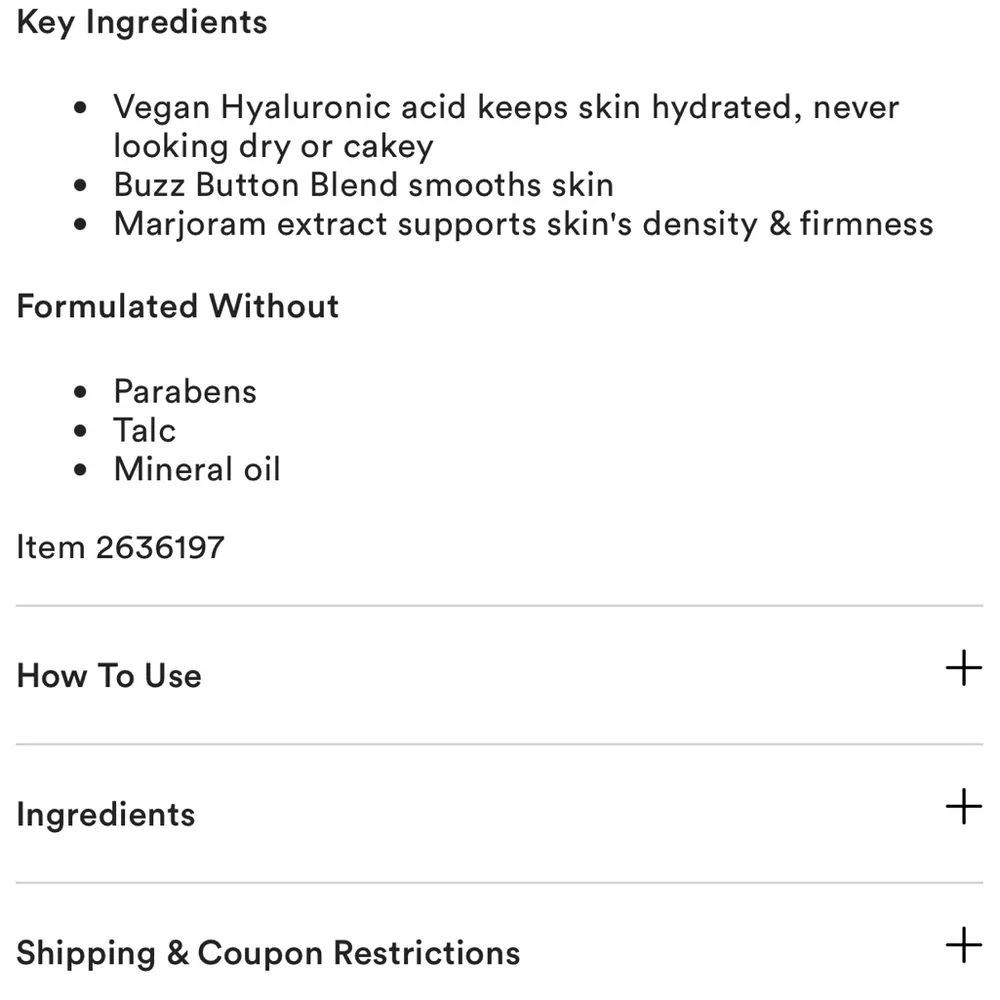The width and height of the screenshot is (1000, 1000).
Task: Click the Vegan Hyaluronic acid bullet text
Action: (506, 126)
